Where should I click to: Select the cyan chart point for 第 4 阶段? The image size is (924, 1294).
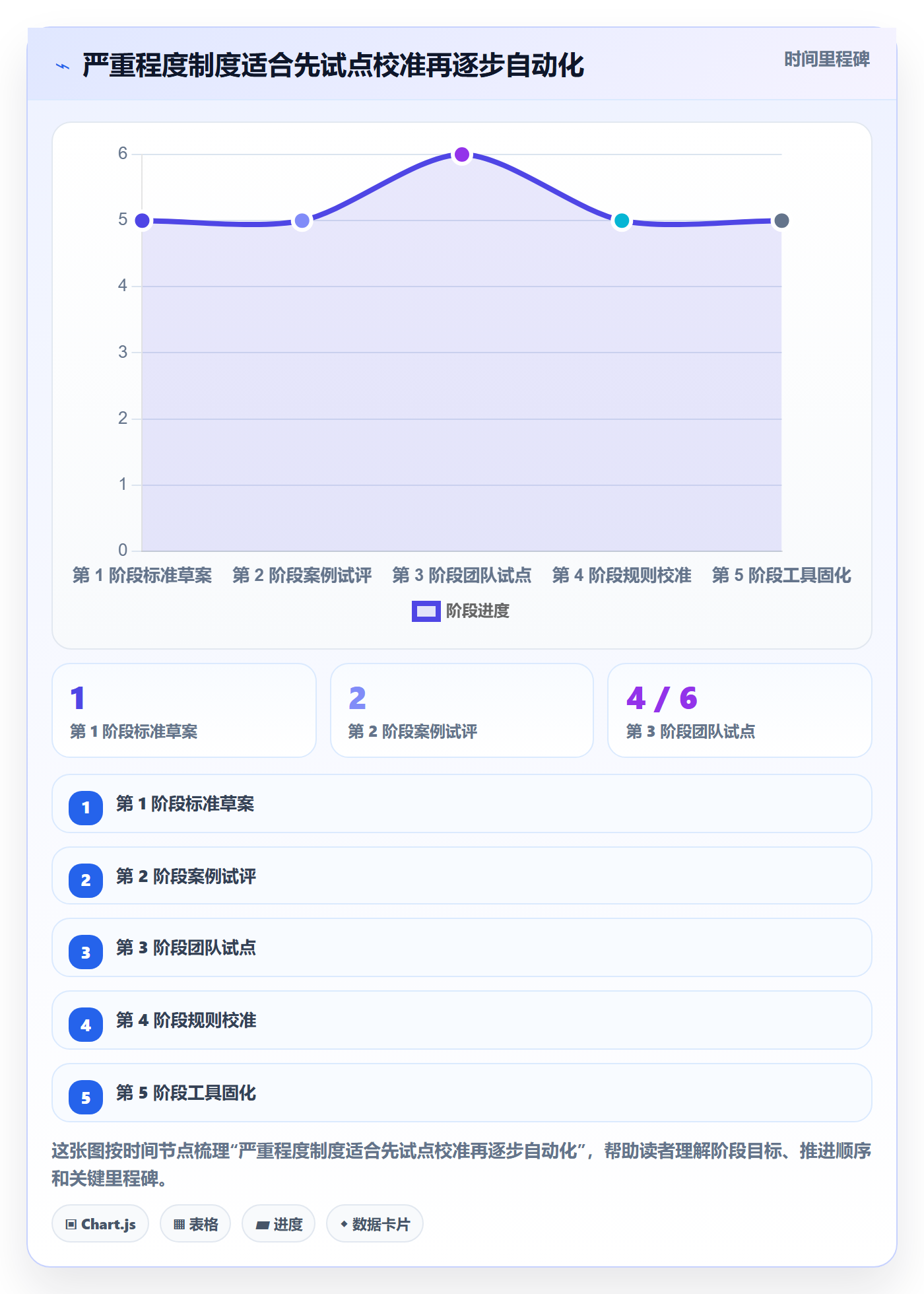click(622, 221)
